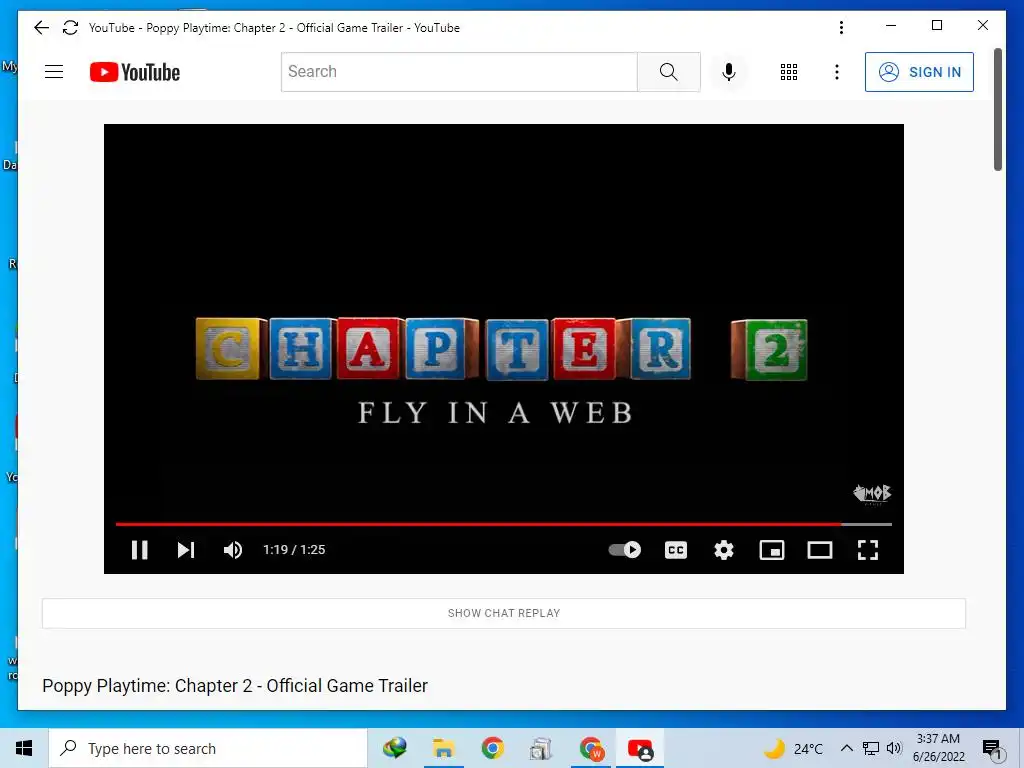
Task: Open the 24°C weather widget
Action: 793,748
